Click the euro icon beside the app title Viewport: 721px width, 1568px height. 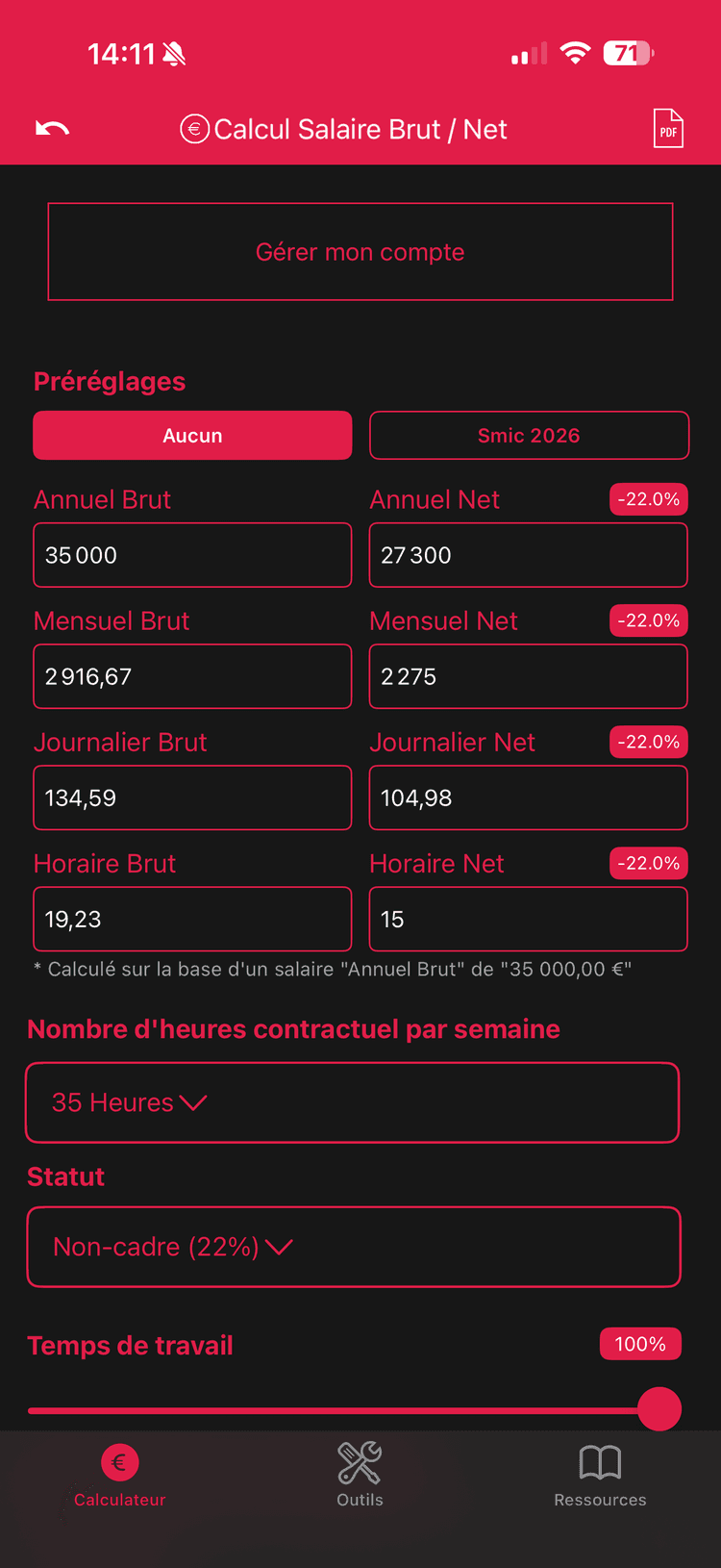click(195, 128)
